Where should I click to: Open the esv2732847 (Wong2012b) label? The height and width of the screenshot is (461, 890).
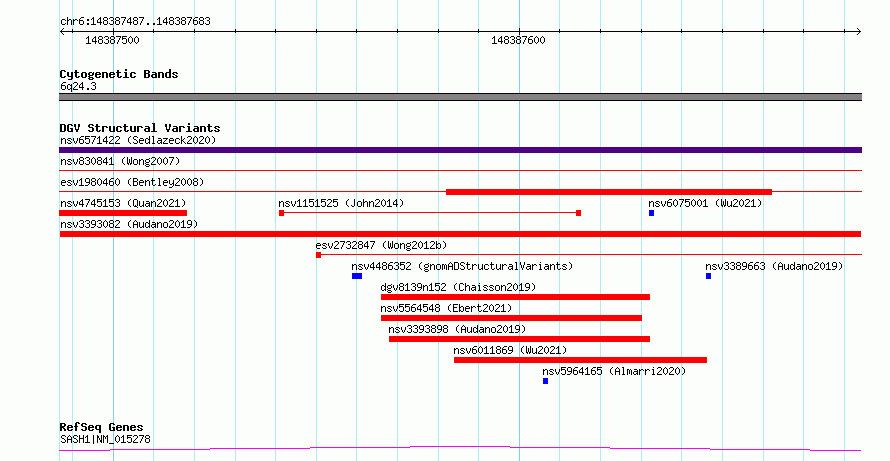tap(381, 245)
